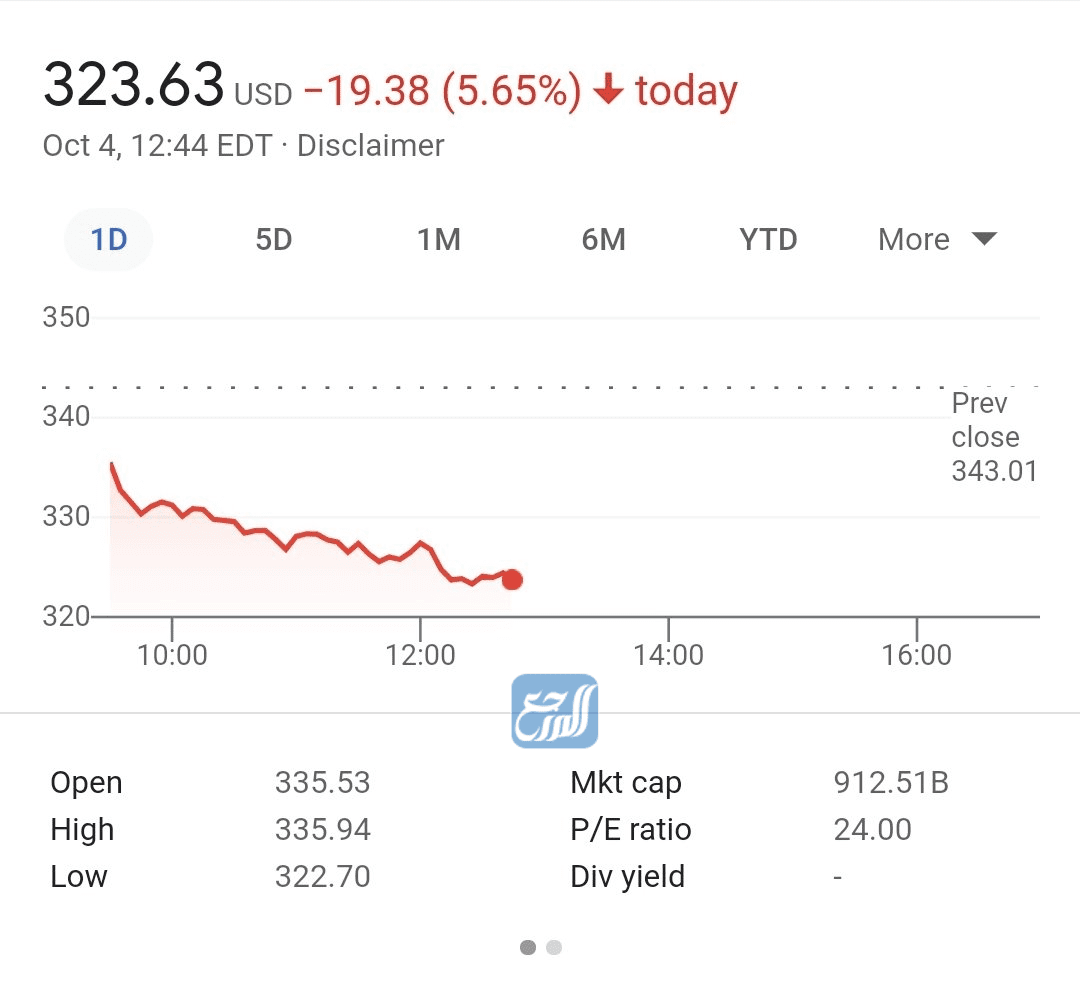Select the Mkt cap value 912.51B
The image size is (1080, 987).
pos(891,782)
